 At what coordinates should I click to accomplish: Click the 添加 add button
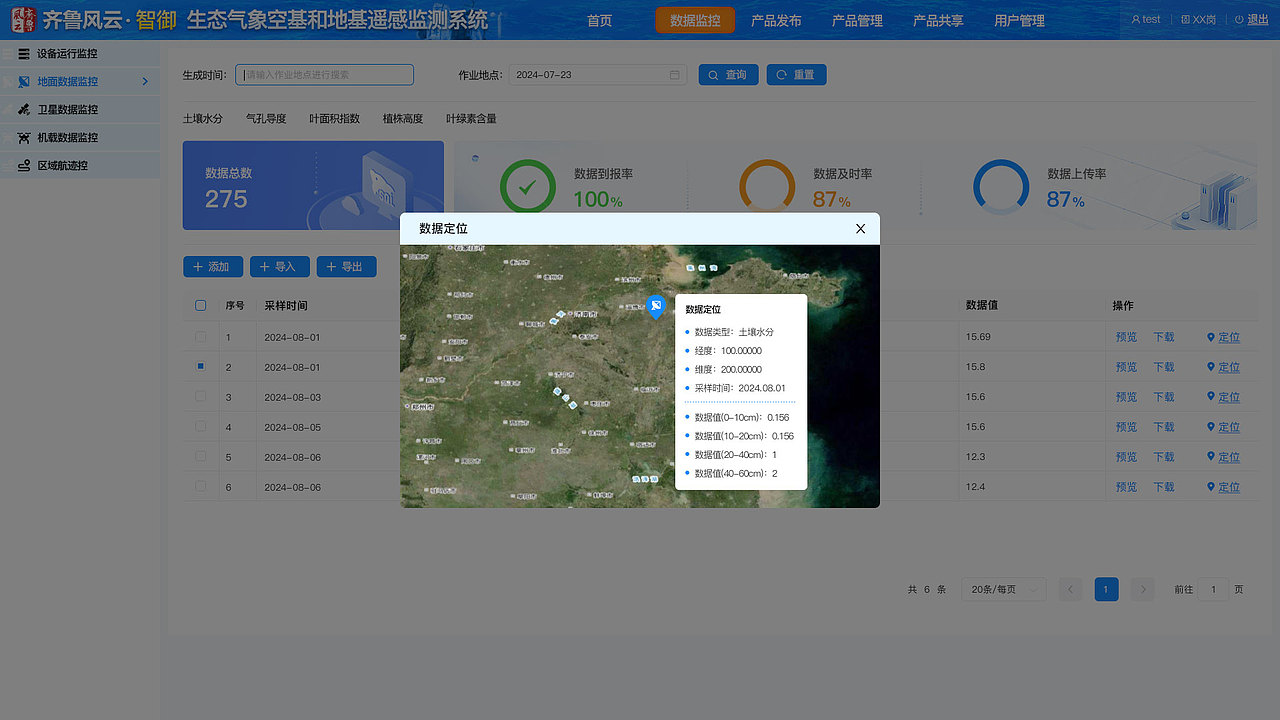point(213,267)
